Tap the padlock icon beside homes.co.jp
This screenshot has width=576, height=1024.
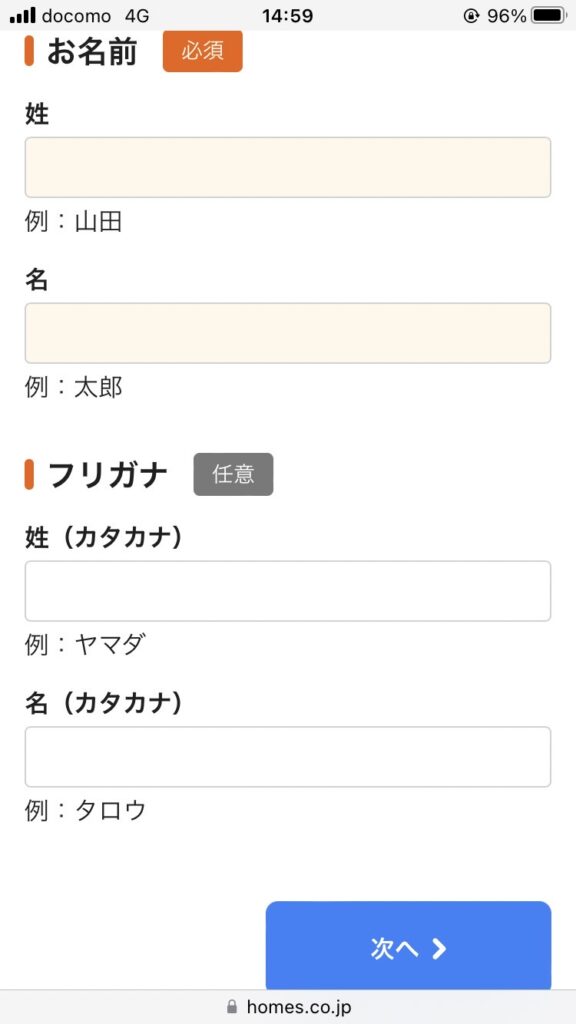click(232, 1006)
